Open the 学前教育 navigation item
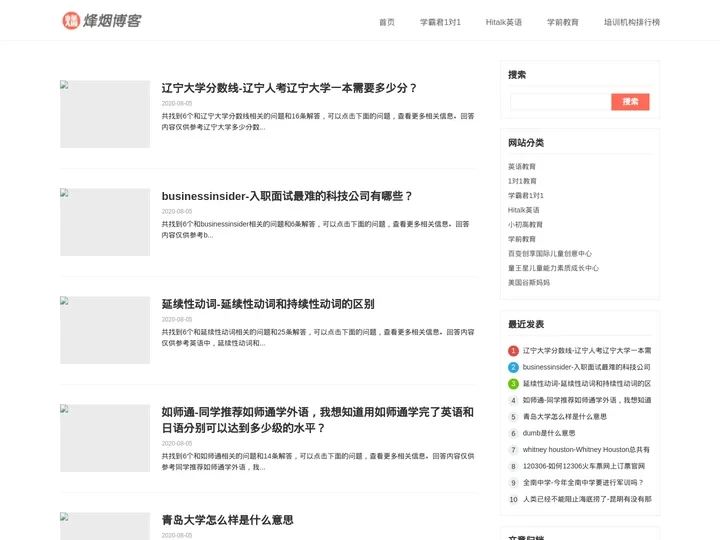Viewport: 720px width, 540px height. click(562, 22)
